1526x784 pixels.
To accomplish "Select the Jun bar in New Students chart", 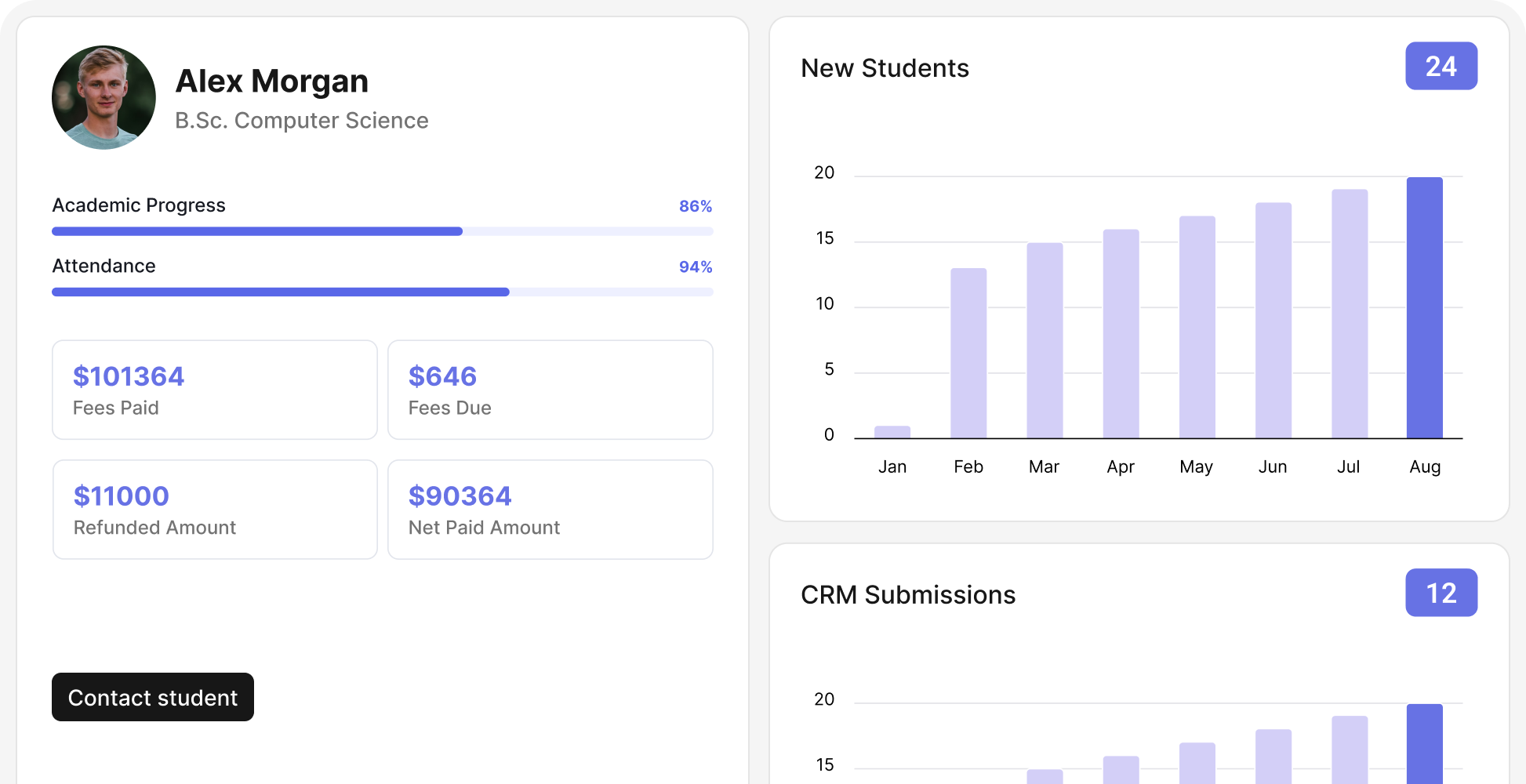I will pyautogui.click(x=1273, y=320).
